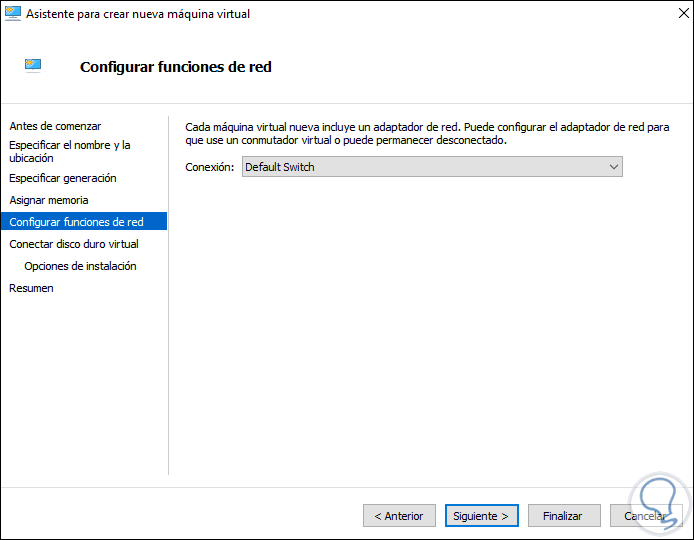Select highlighted 'Configurar funciones de red' sidebar step
Screen dimensions: 694x540
click(76, 222)
